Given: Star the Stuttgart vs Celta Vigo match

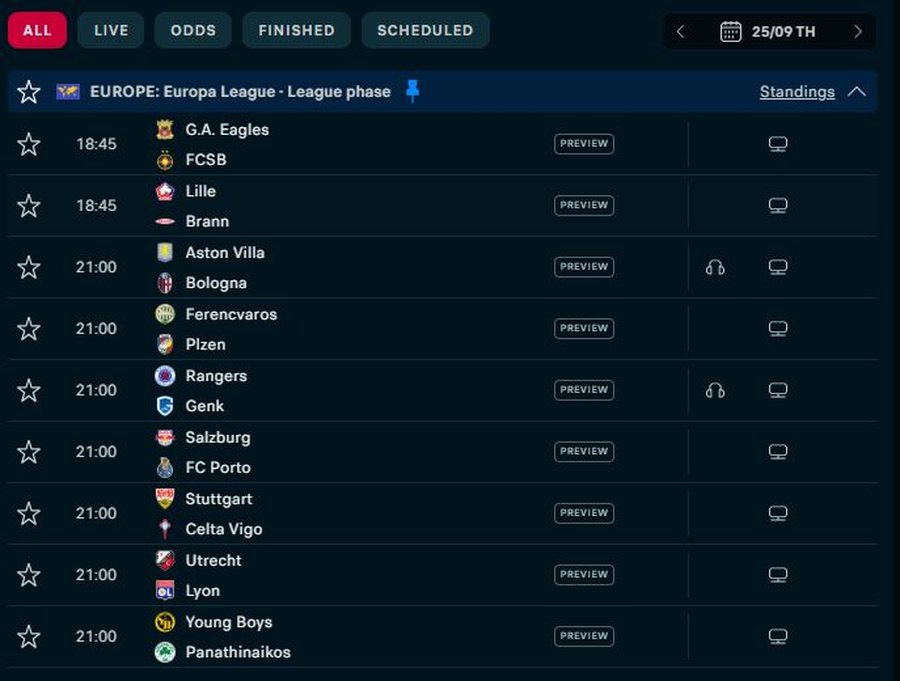Looking at the screenshot, I should click(29, 513).
